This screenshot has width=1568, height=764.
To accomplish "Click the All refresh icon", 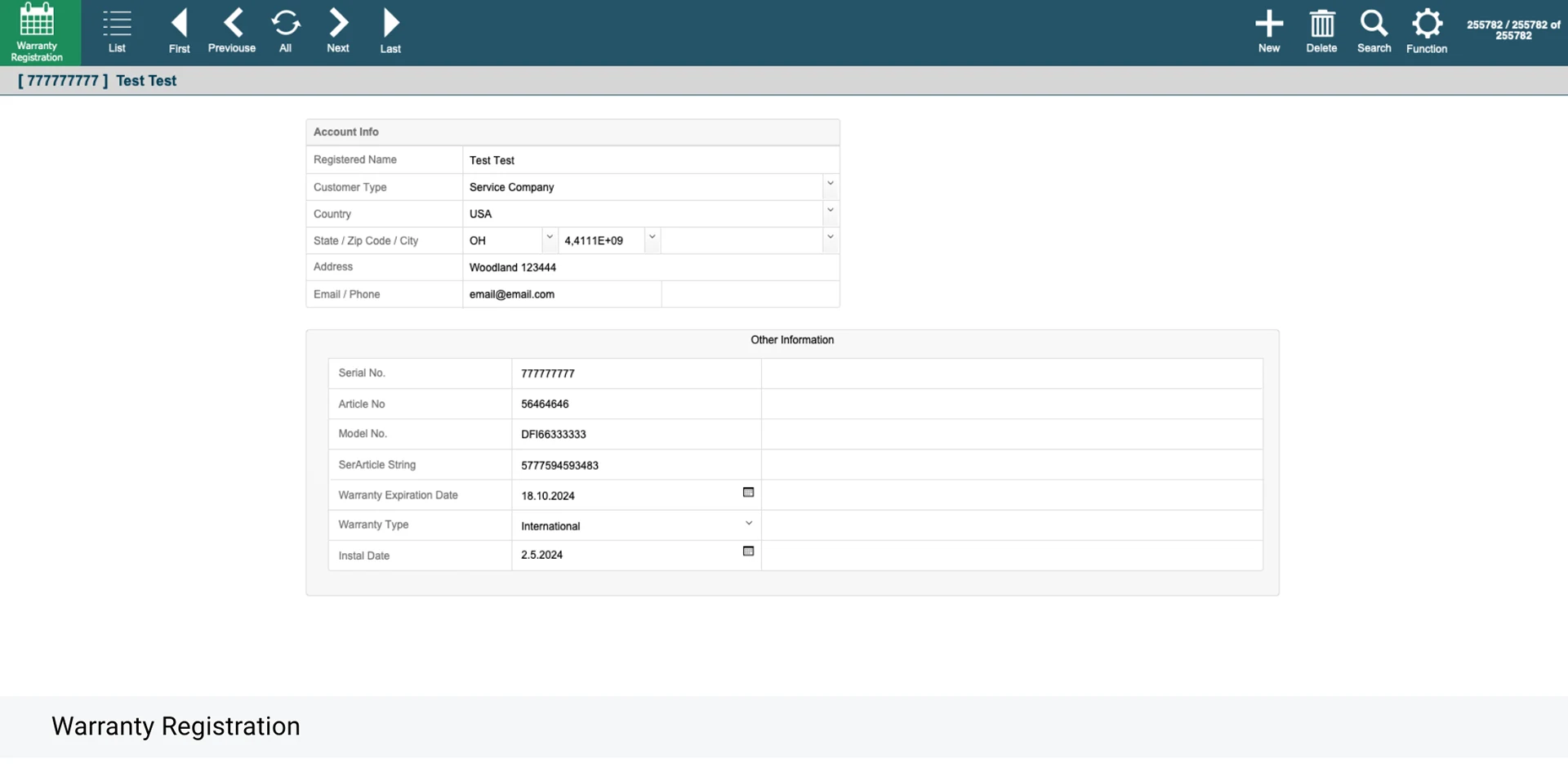I will click(285, 32).
